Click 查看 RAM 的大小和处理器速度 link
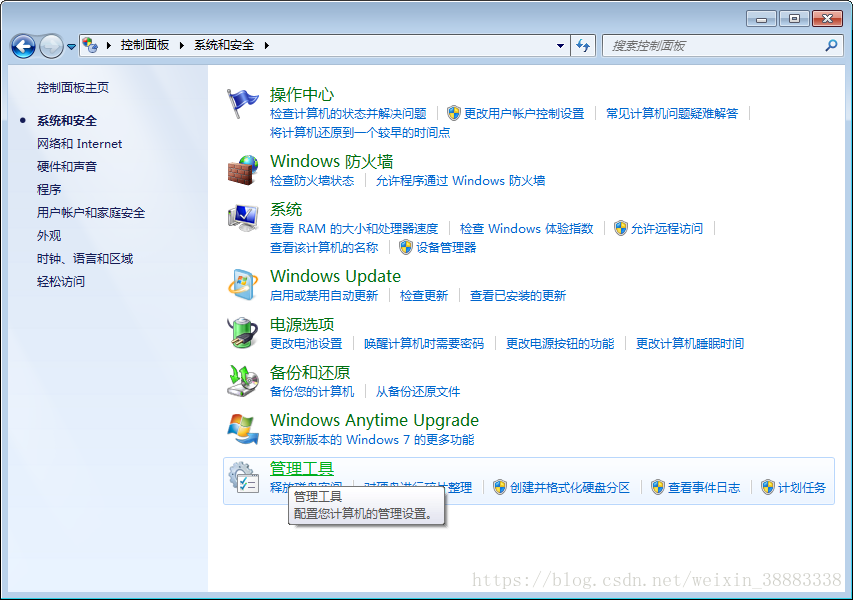Screen dimensions: 853x600 tap(354, 228)
